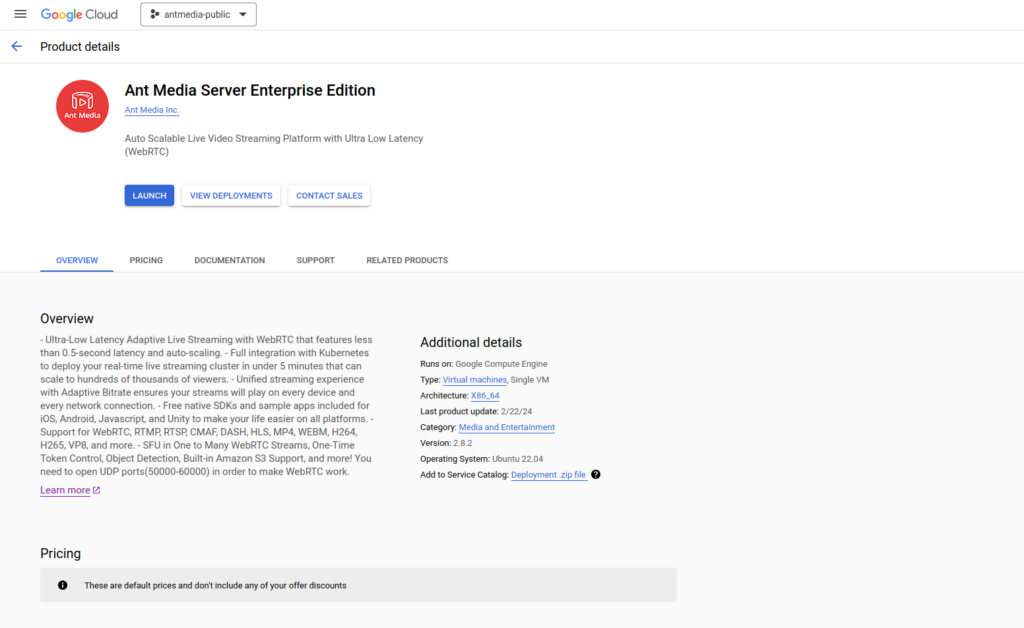The width and height of the screenshot is (1024, 628).
Task: Open the Related Products tab
Action: [x=407, y=260]
